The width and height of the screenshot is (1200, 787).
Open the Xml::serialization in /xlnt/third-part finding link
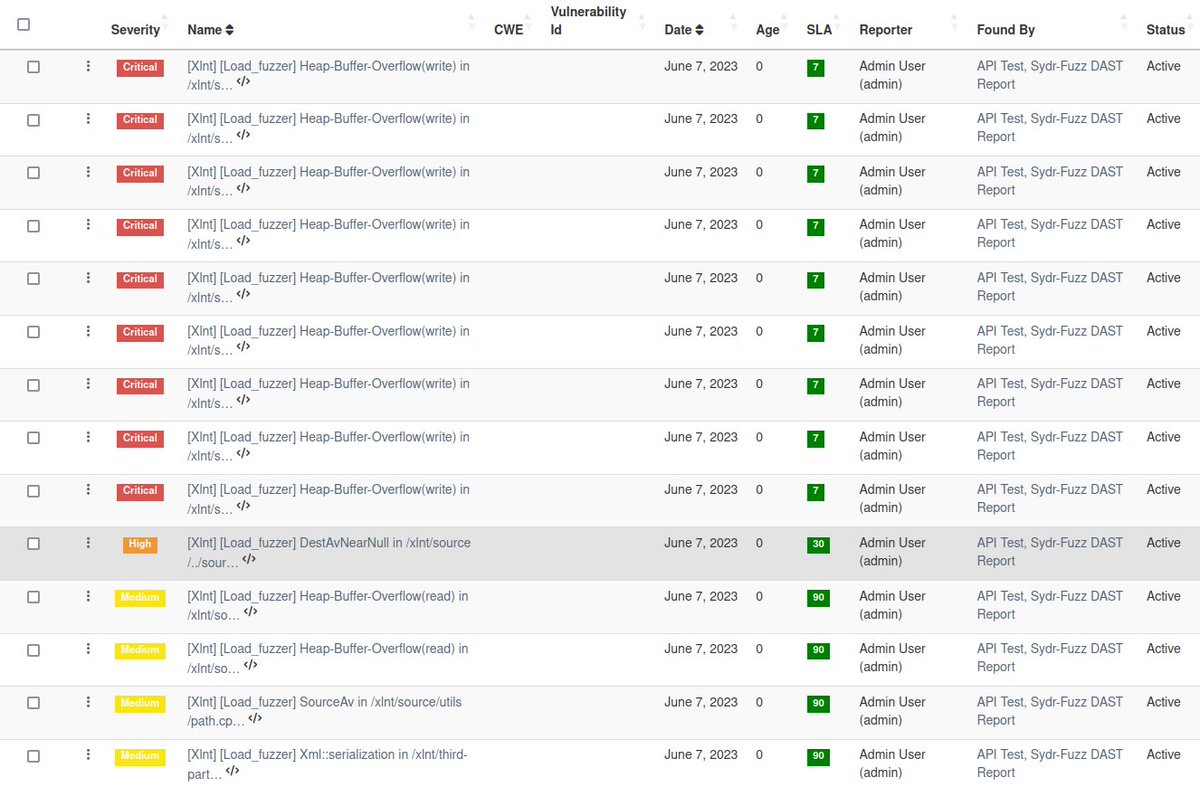327,763
